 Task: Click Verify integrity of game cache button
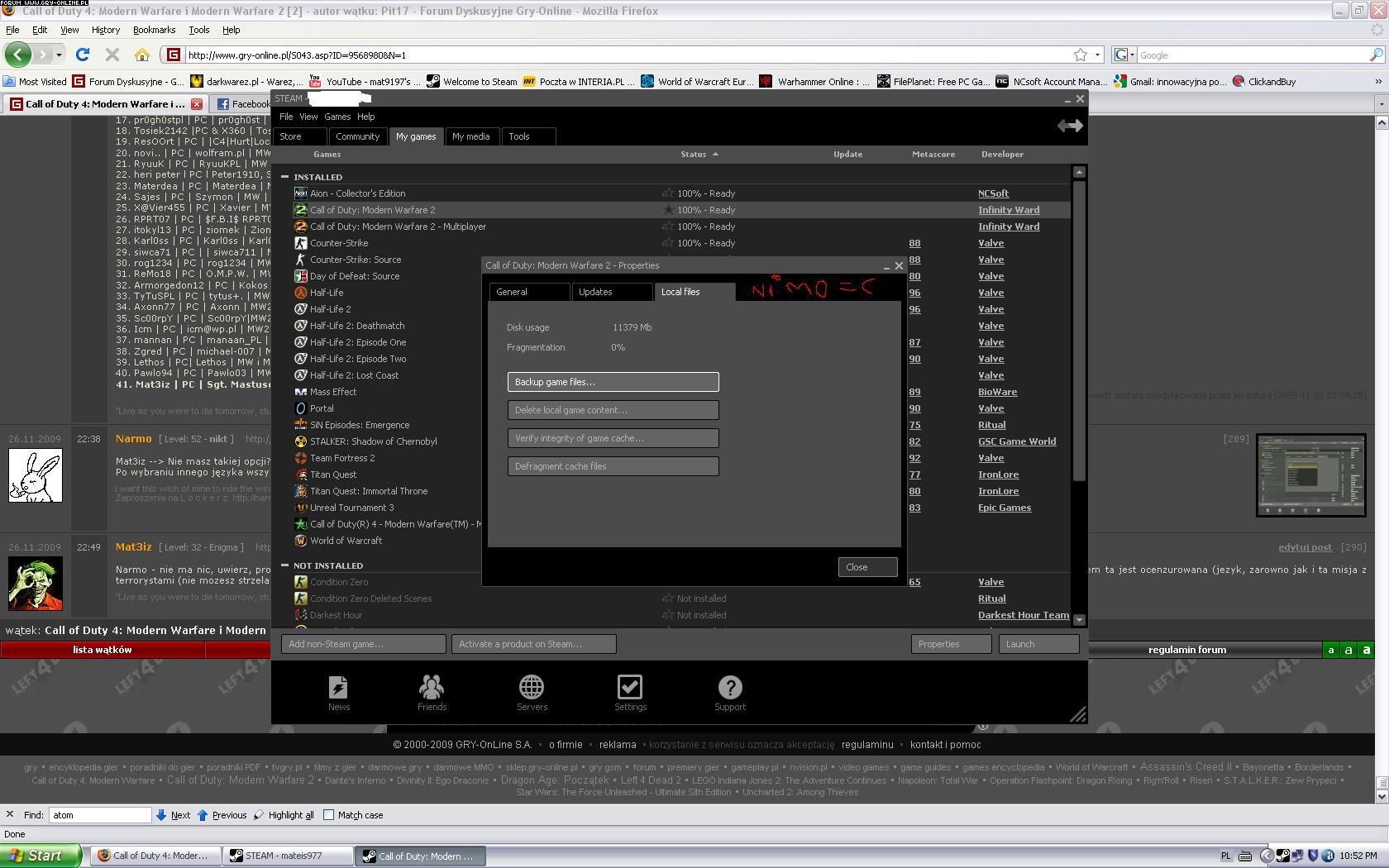click(613, 438)
